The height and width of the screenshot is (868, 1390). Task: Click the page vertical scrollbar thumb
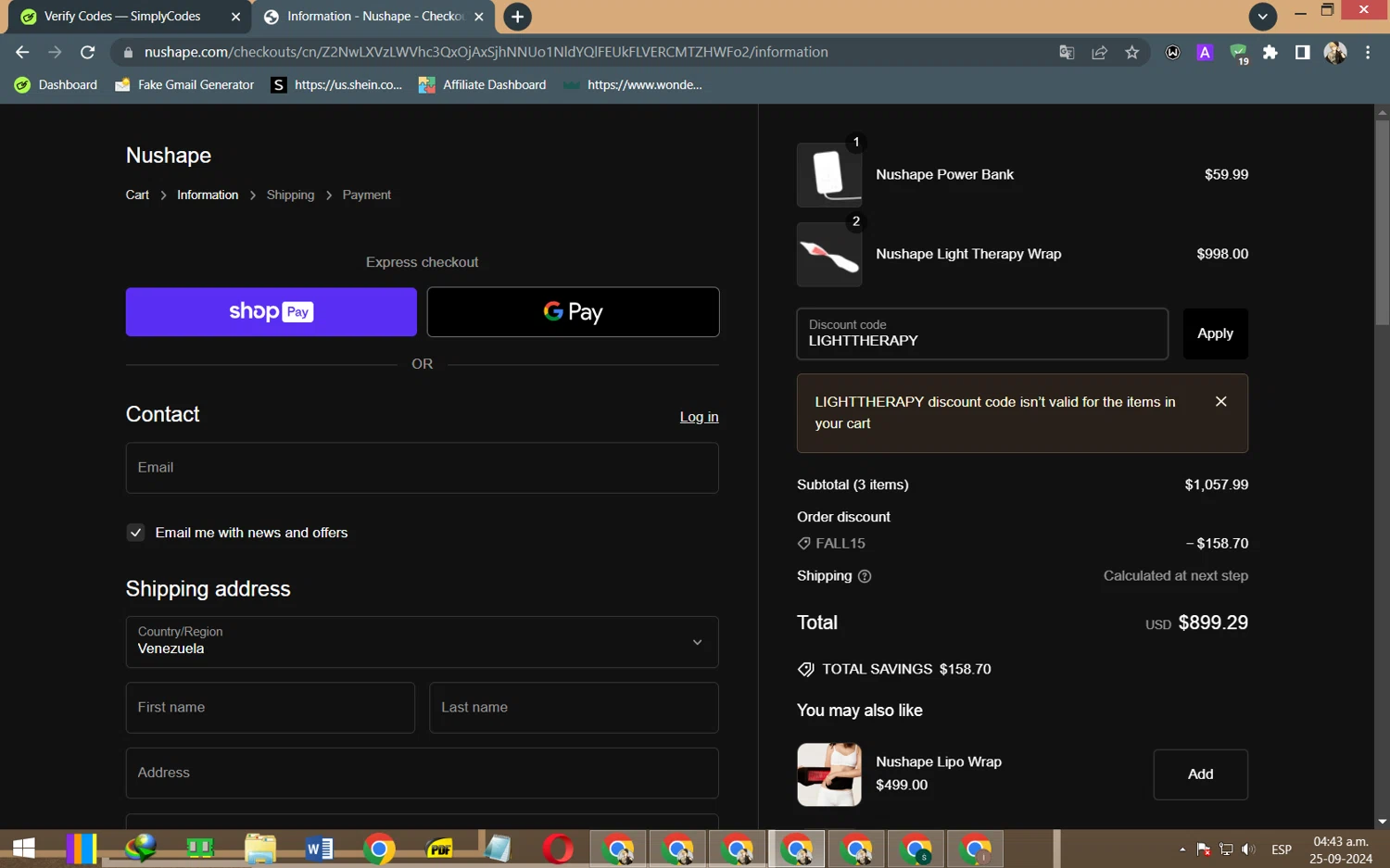coord(1382,222)
